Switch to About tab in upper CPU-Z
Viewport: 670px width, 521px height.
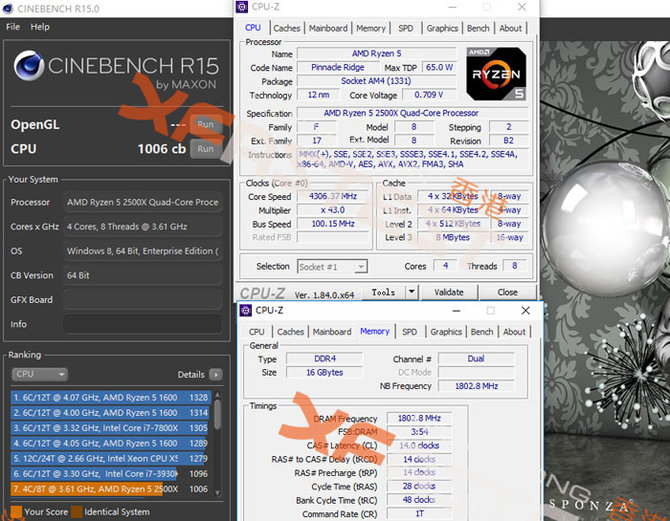coord(511,28)
